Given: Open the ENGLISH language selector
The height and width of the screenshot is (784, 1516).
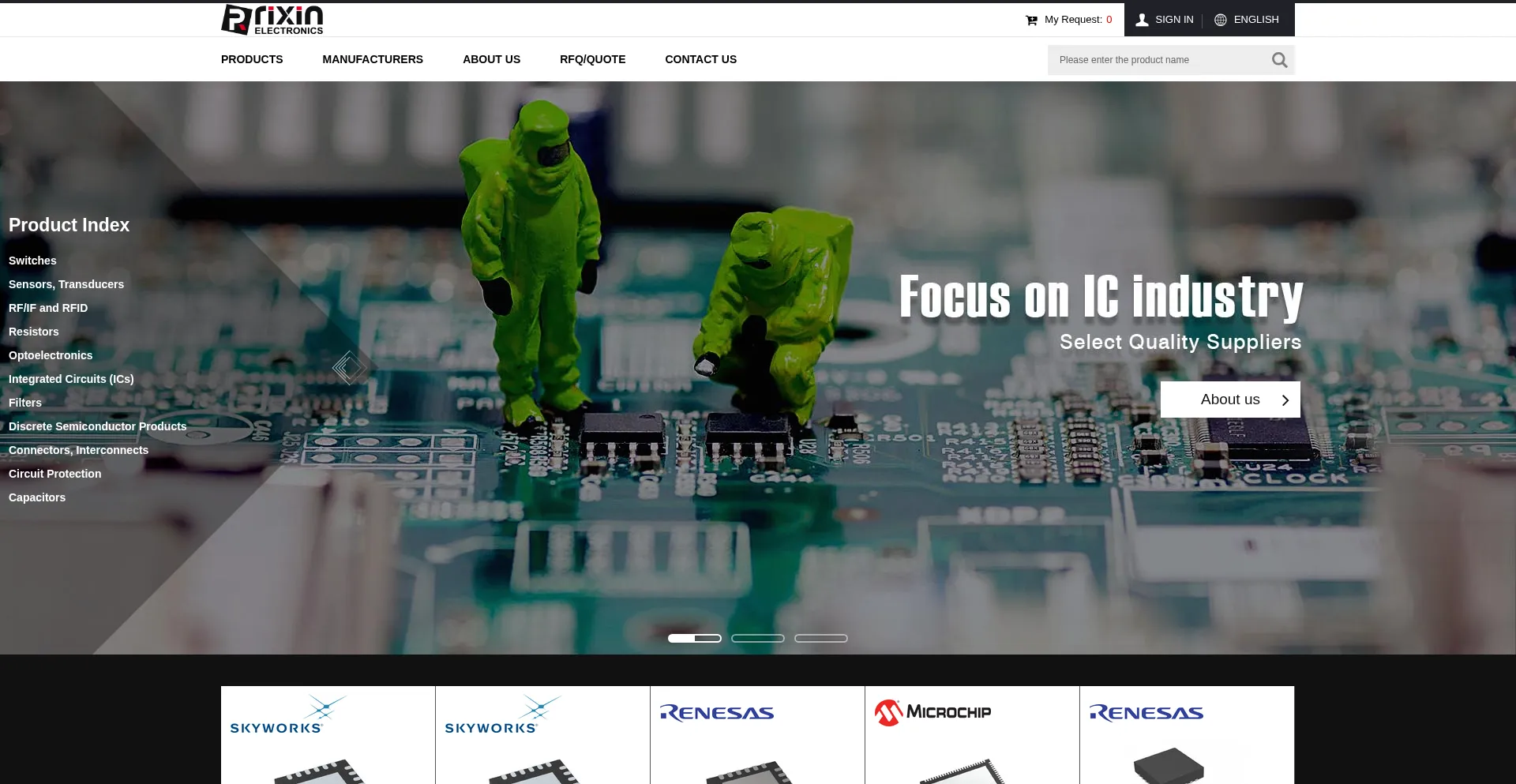Looking at the screenshot, I should [1256, 20].
